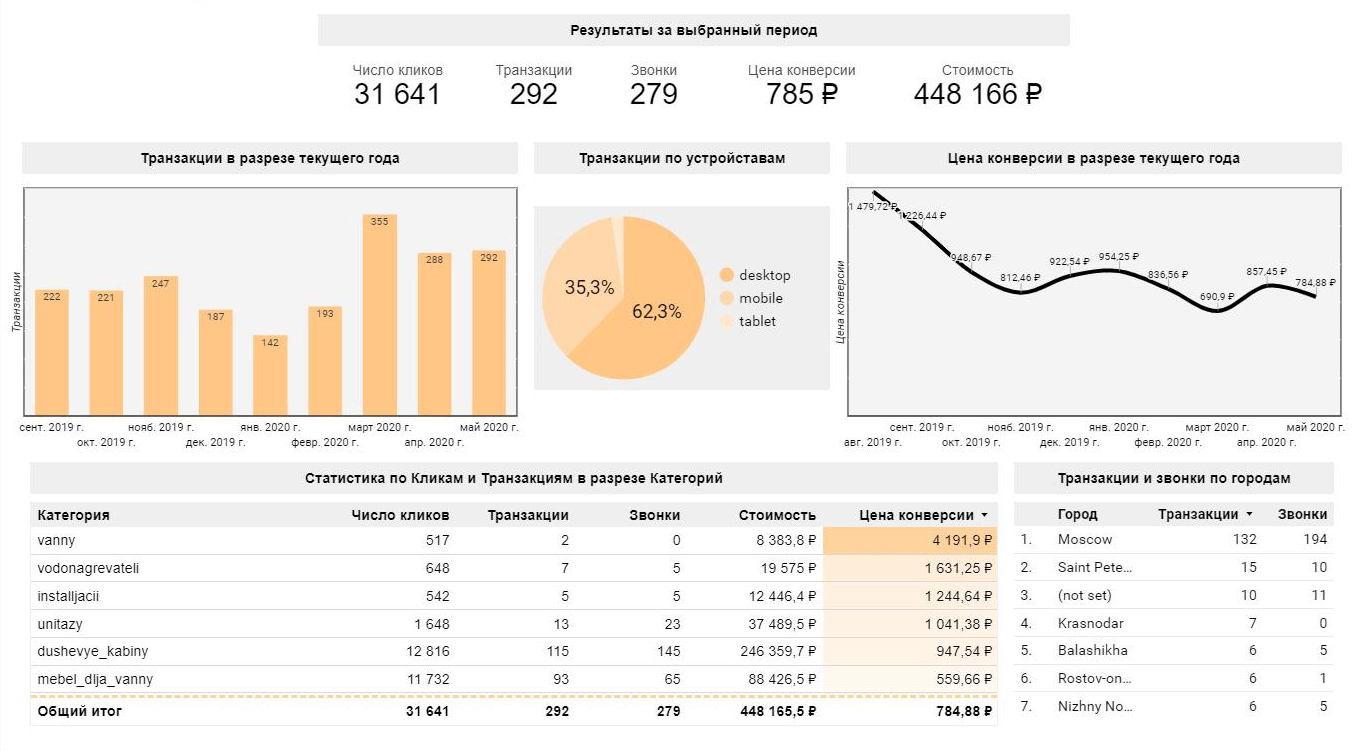Click the desktop legend color dot
This screenshot has height=751, width=1358.
pos(726,275)
